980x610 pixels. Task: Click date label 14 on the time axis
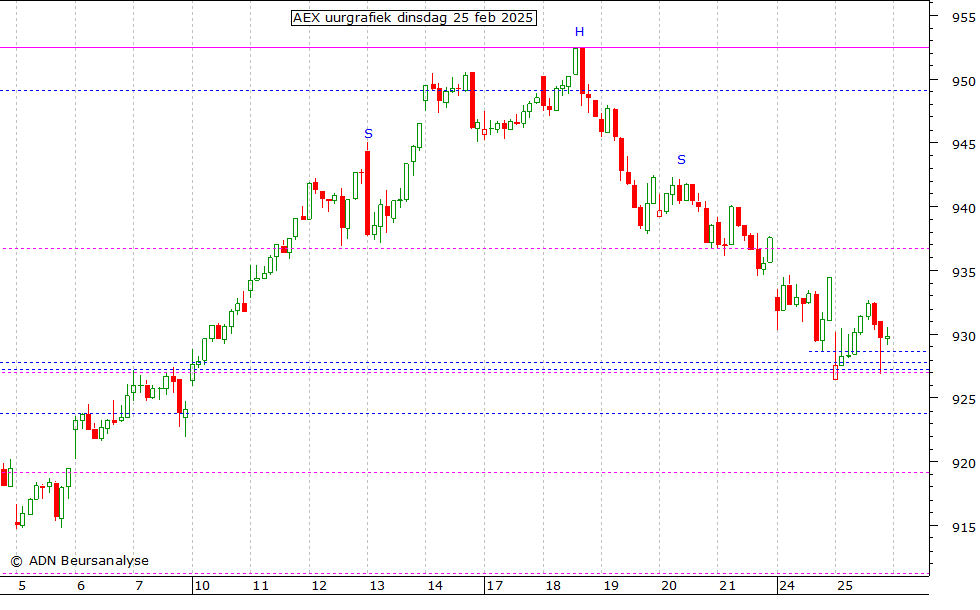pos(435,586)
